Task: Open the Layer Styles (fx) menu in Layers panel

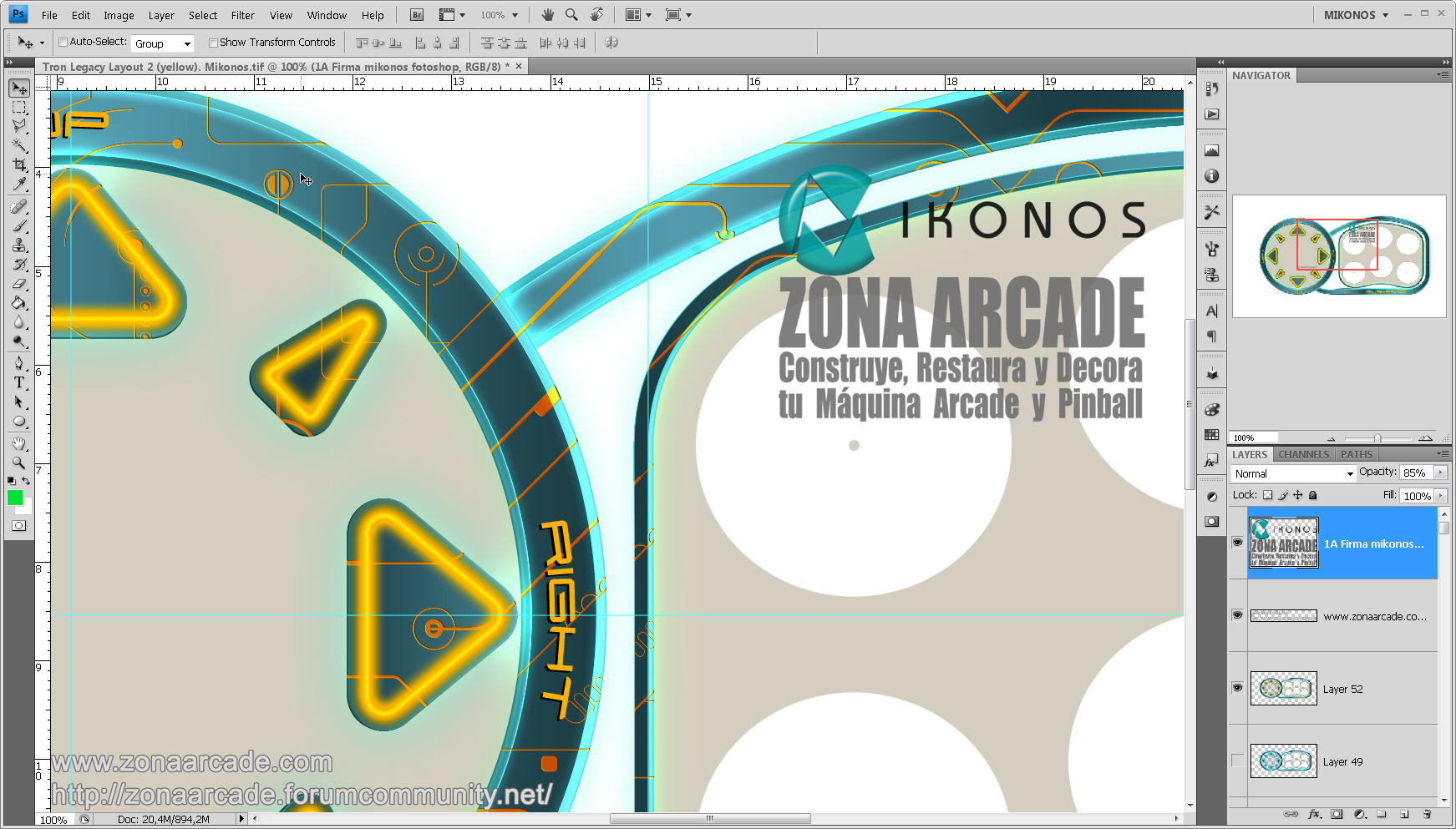Action: click(1315, 814)
